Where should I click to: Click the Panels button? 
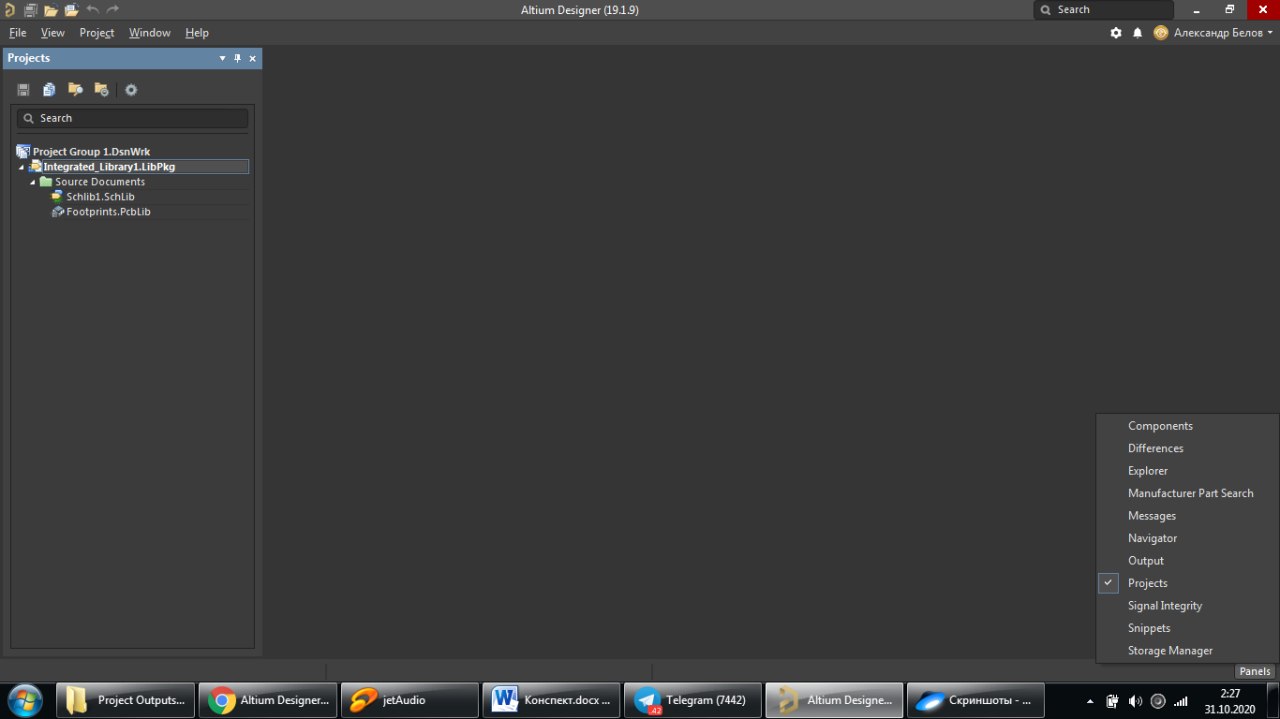1255,671
